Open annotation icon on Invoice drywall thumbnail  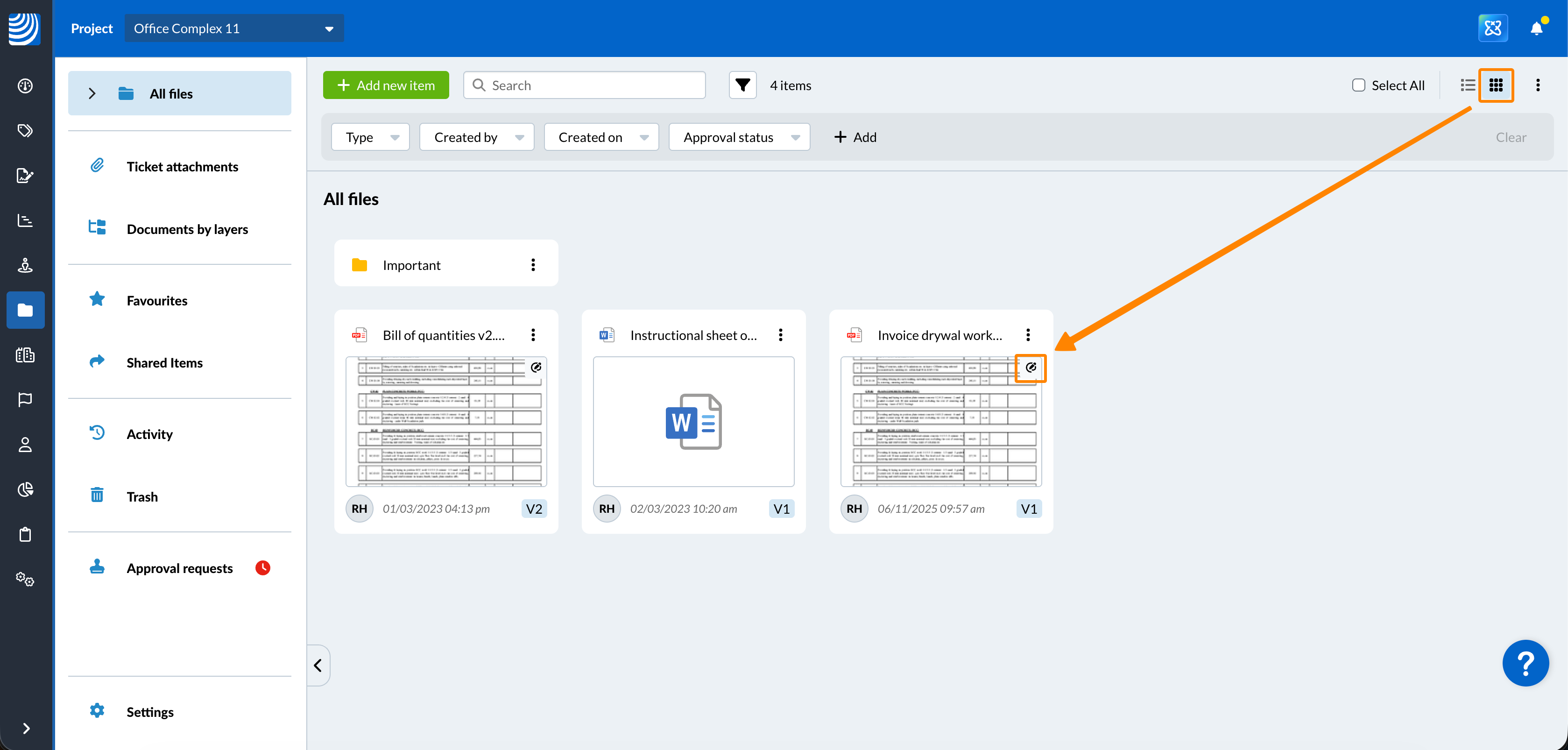click(x=1031, y=368)
